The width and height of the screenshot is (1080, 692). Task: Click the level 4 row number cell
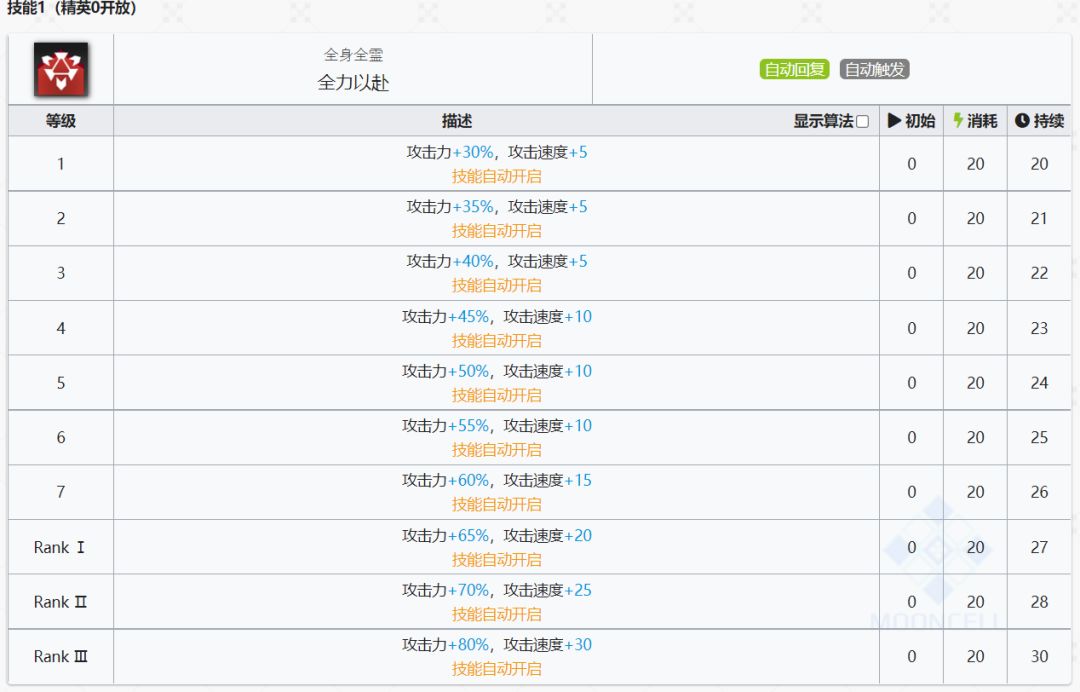(x=61, y=328)
